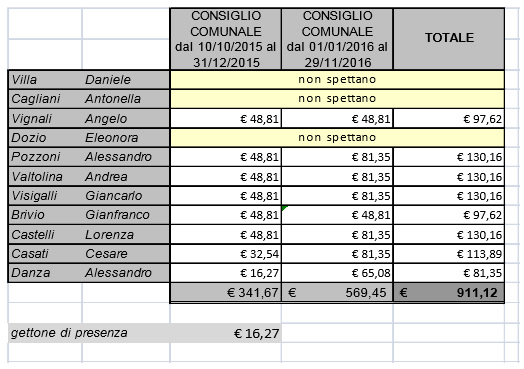
Task: Click the header dated 10/10/2015 to 31/12/2015
Action: point(226,39)
